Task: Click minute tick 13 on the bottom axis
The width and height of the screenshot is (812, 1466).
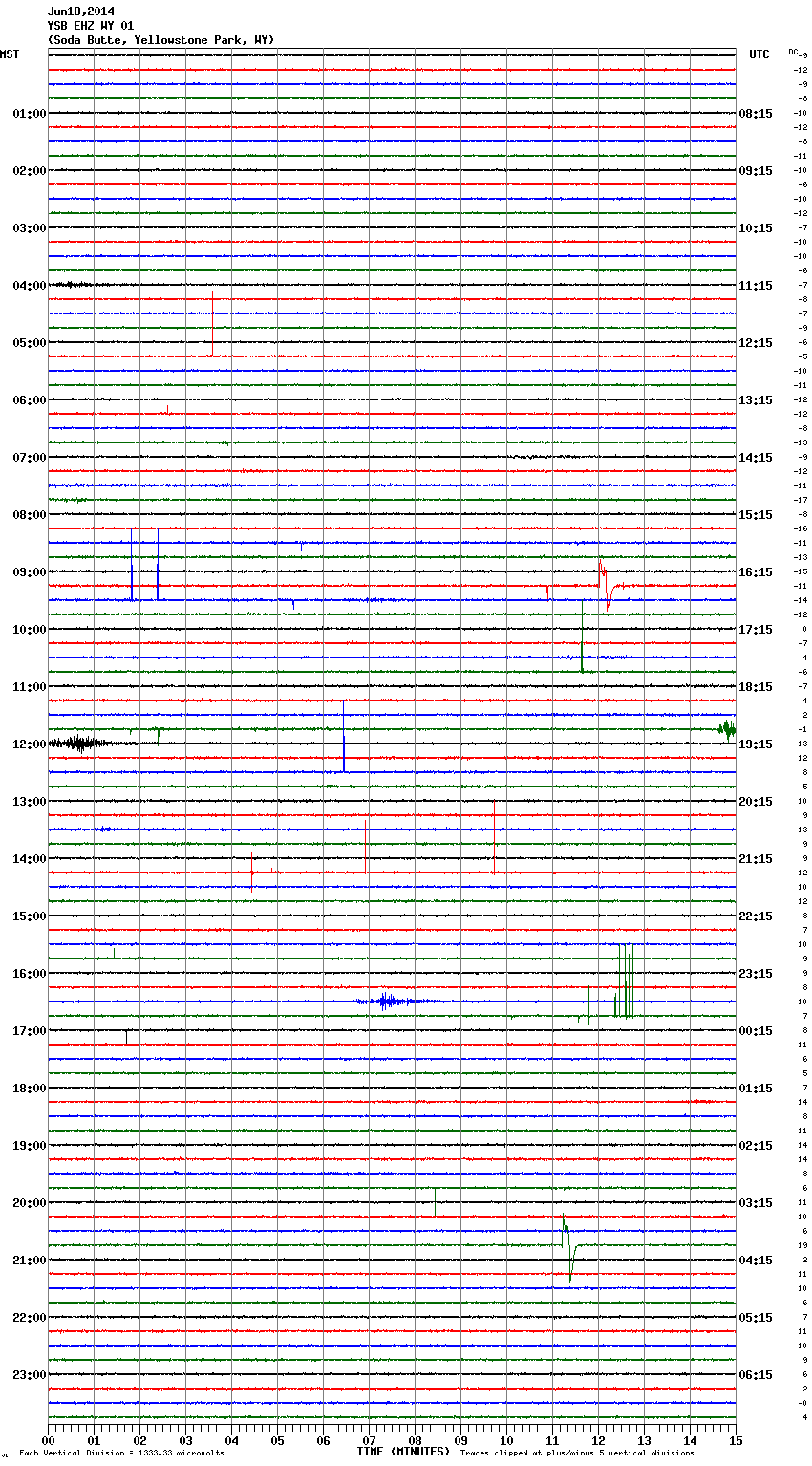Action: tap(644, 1440)
